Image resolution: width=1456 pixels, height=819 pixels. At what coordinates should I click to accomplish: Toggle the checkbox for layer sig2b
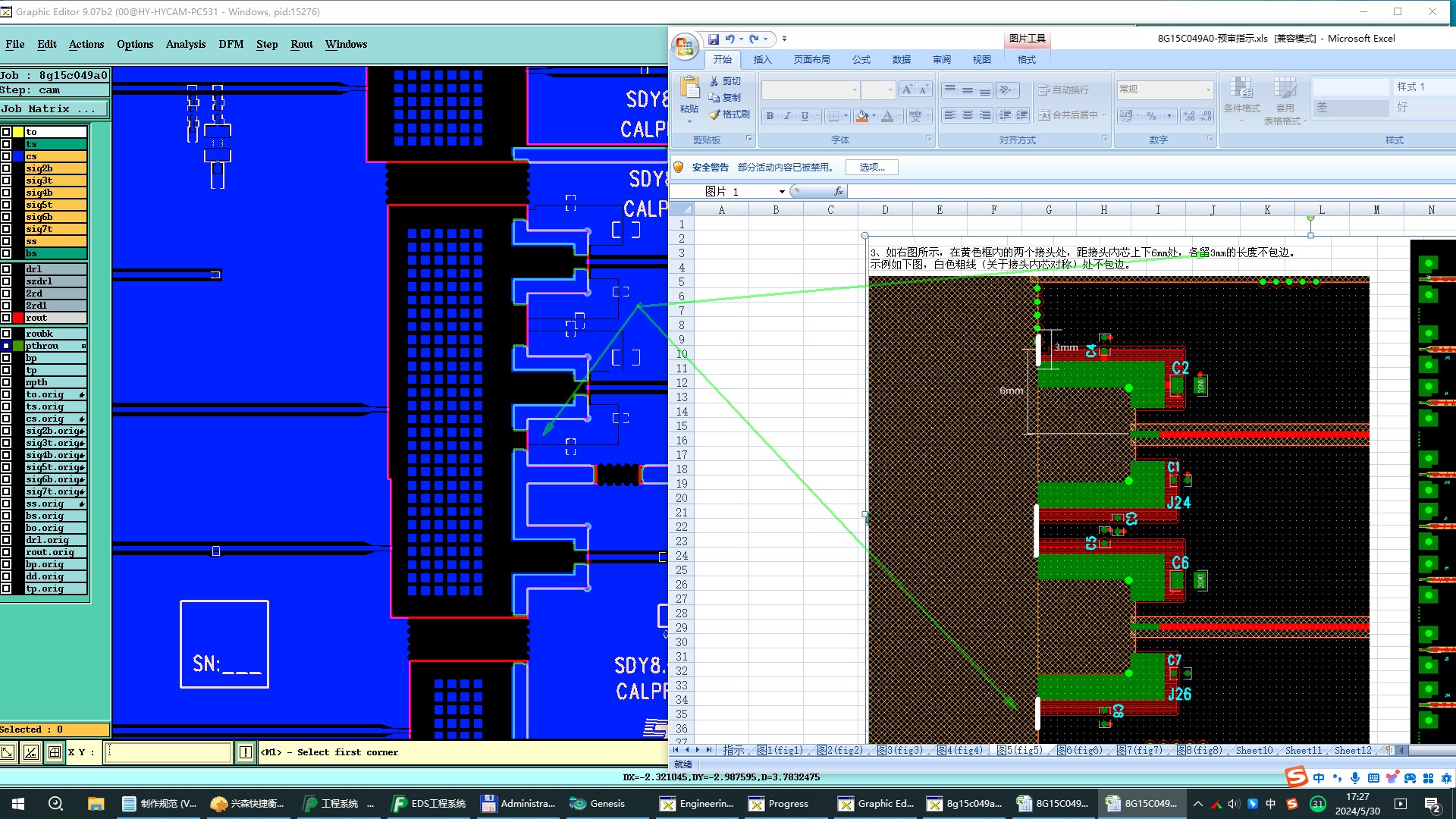point(6,168)
